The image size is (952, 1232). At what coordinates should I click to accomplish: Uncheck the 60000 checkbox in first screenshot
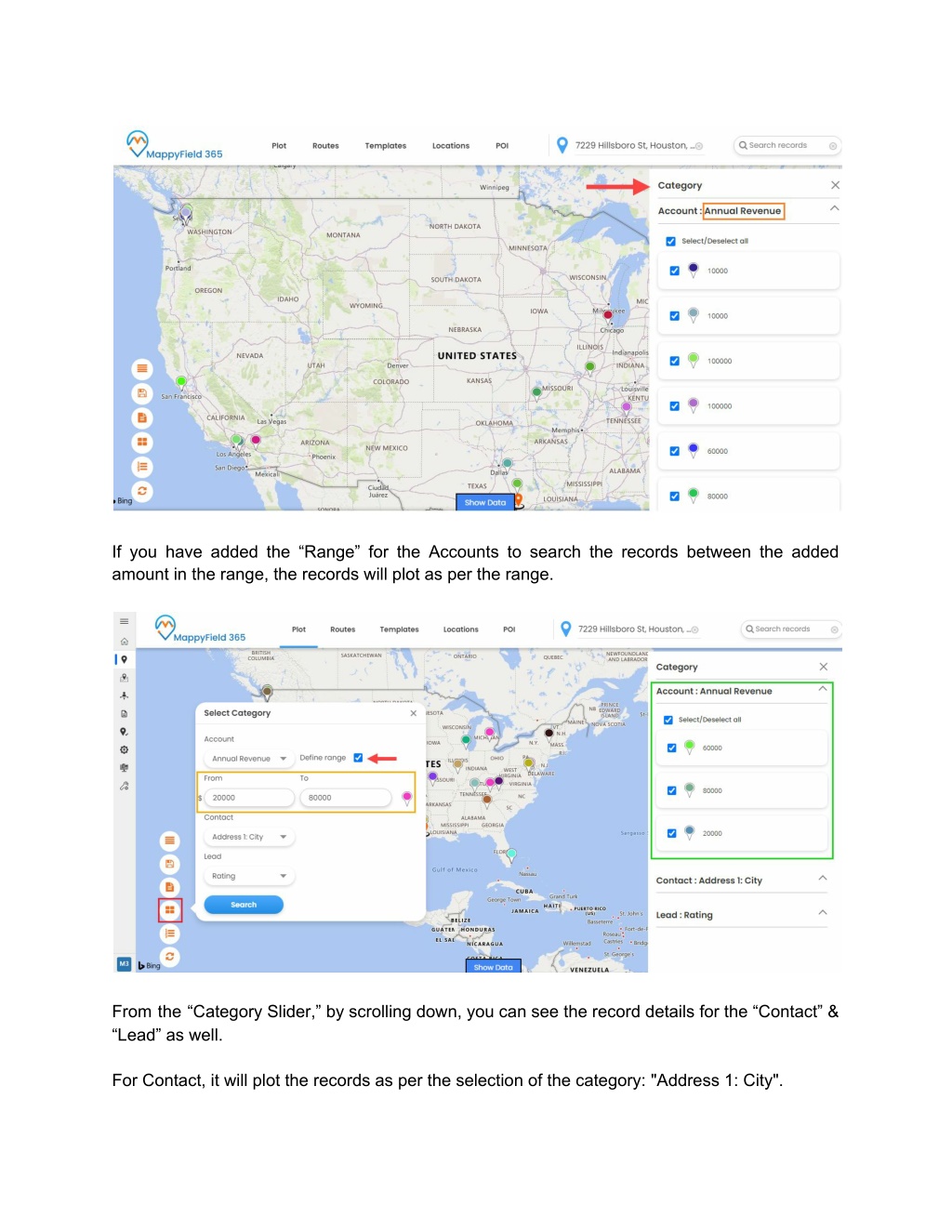[x=675, y=451]
